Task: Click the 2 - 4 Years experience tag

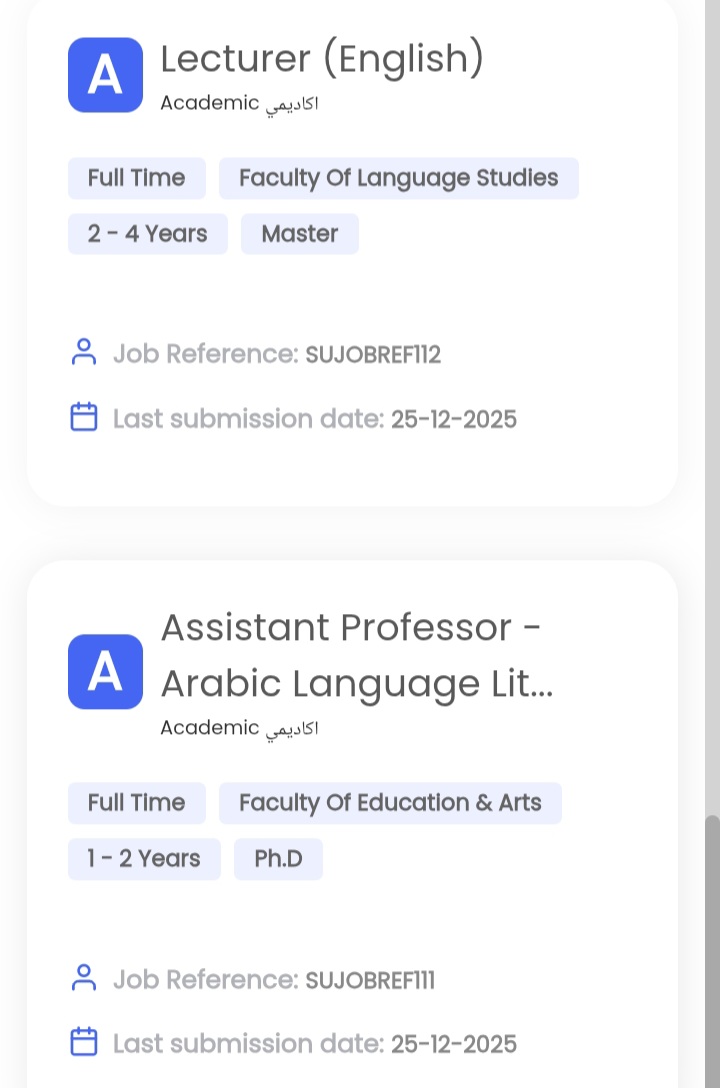Action: coord(147,234)
